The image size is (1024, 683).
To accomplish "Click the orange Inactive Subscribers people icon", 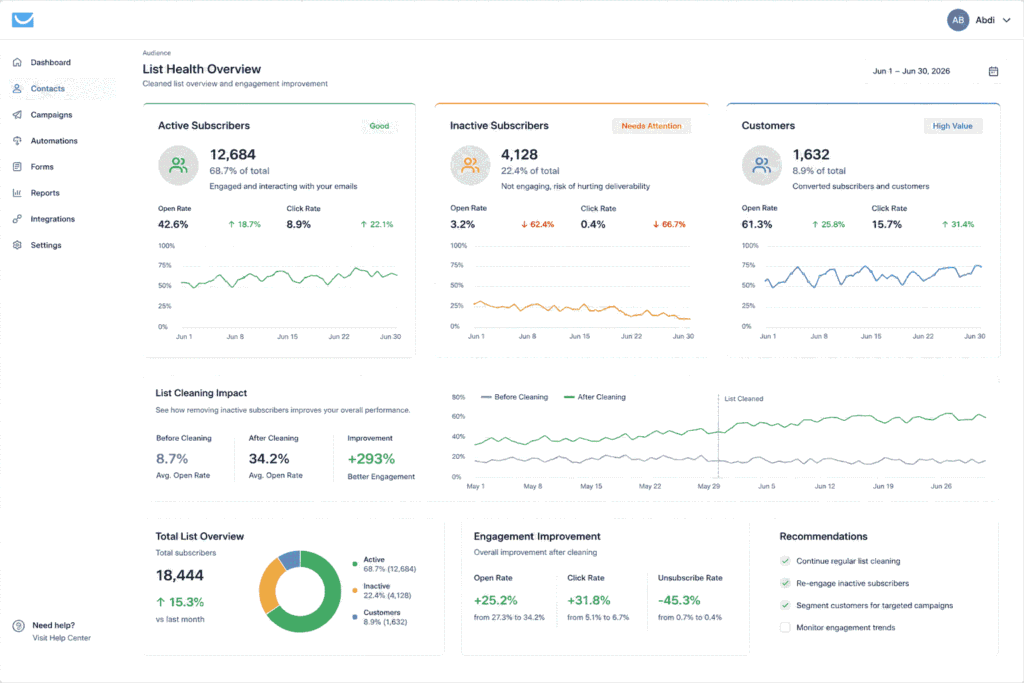I will 470,166.
